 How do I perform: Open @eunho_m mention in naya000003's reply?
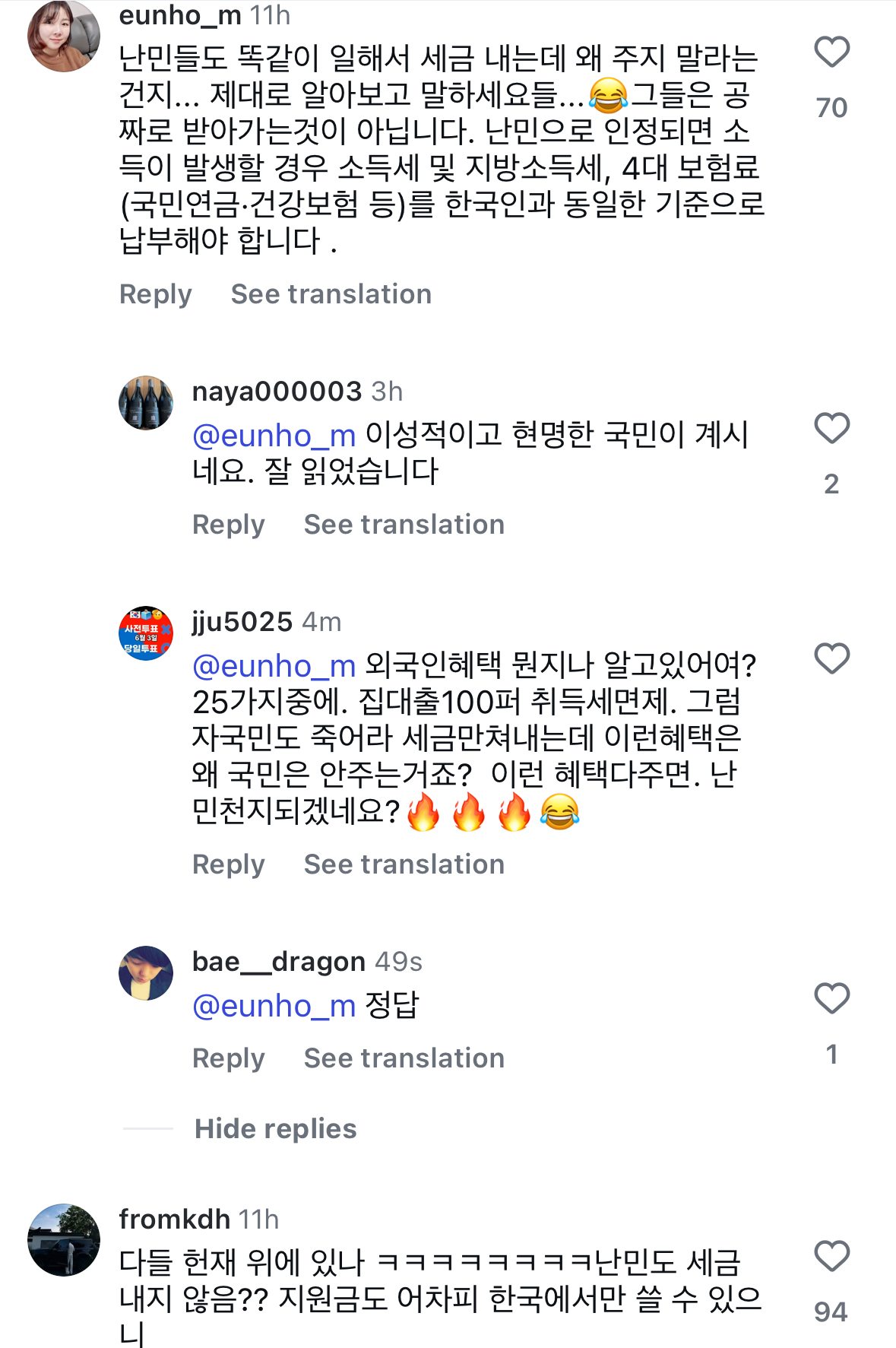274,436
